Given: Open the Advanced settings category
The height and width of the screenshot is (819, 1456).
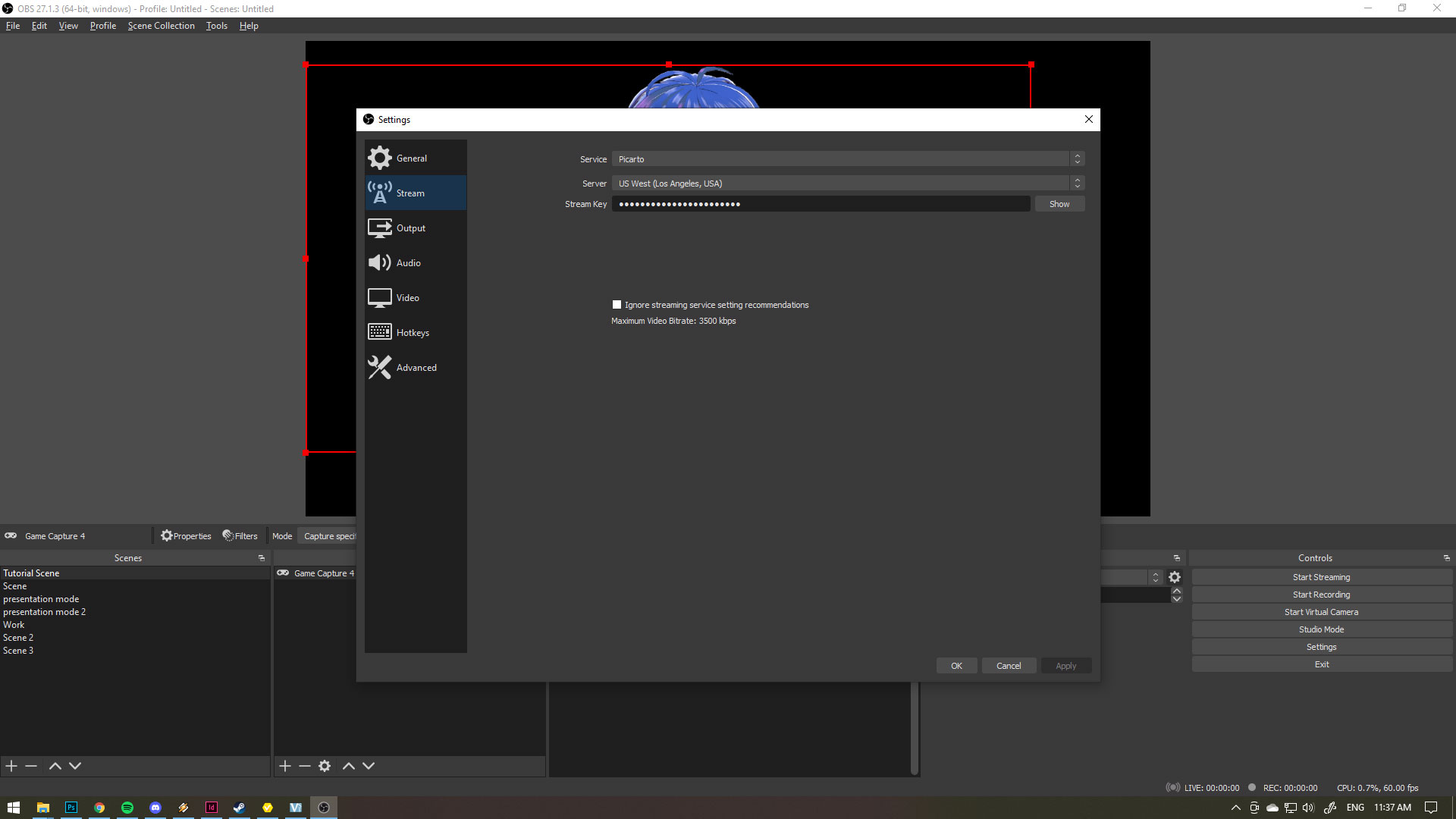Looking at the screenshot, I should (x=416, y=367).
